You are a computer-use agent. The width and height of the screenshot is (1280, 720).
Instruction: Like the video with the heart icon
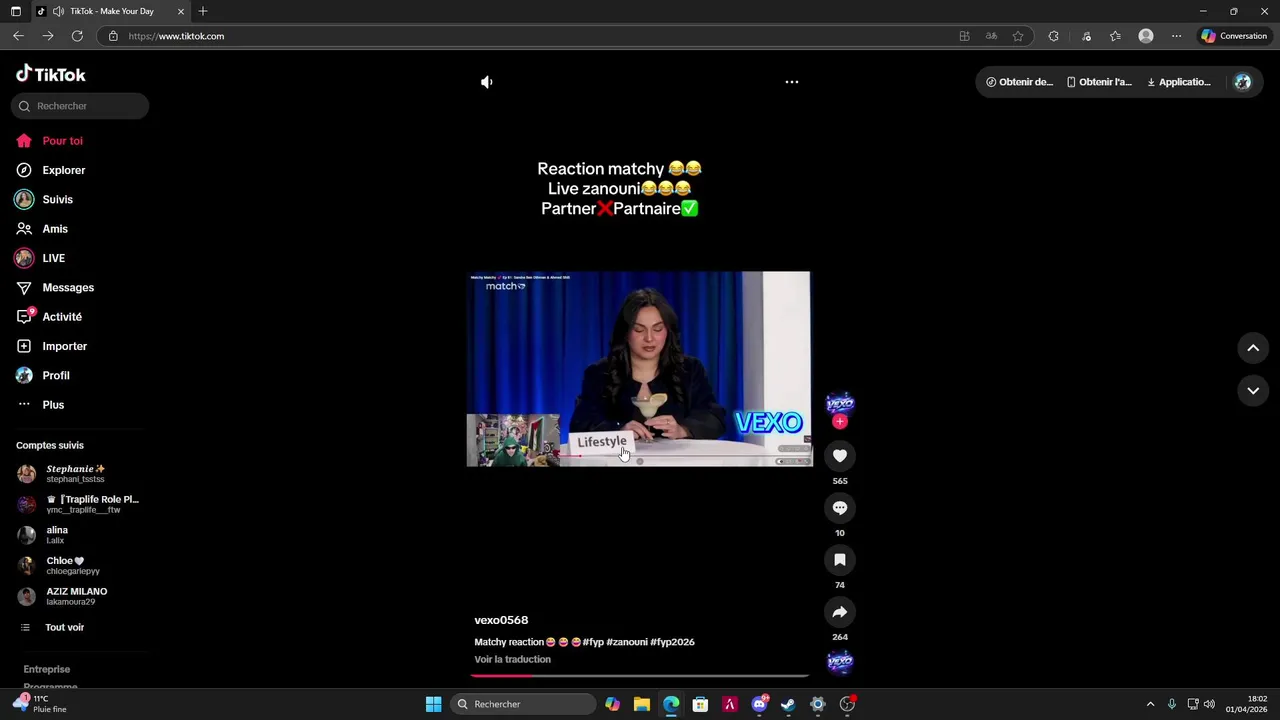coord(840,456)
